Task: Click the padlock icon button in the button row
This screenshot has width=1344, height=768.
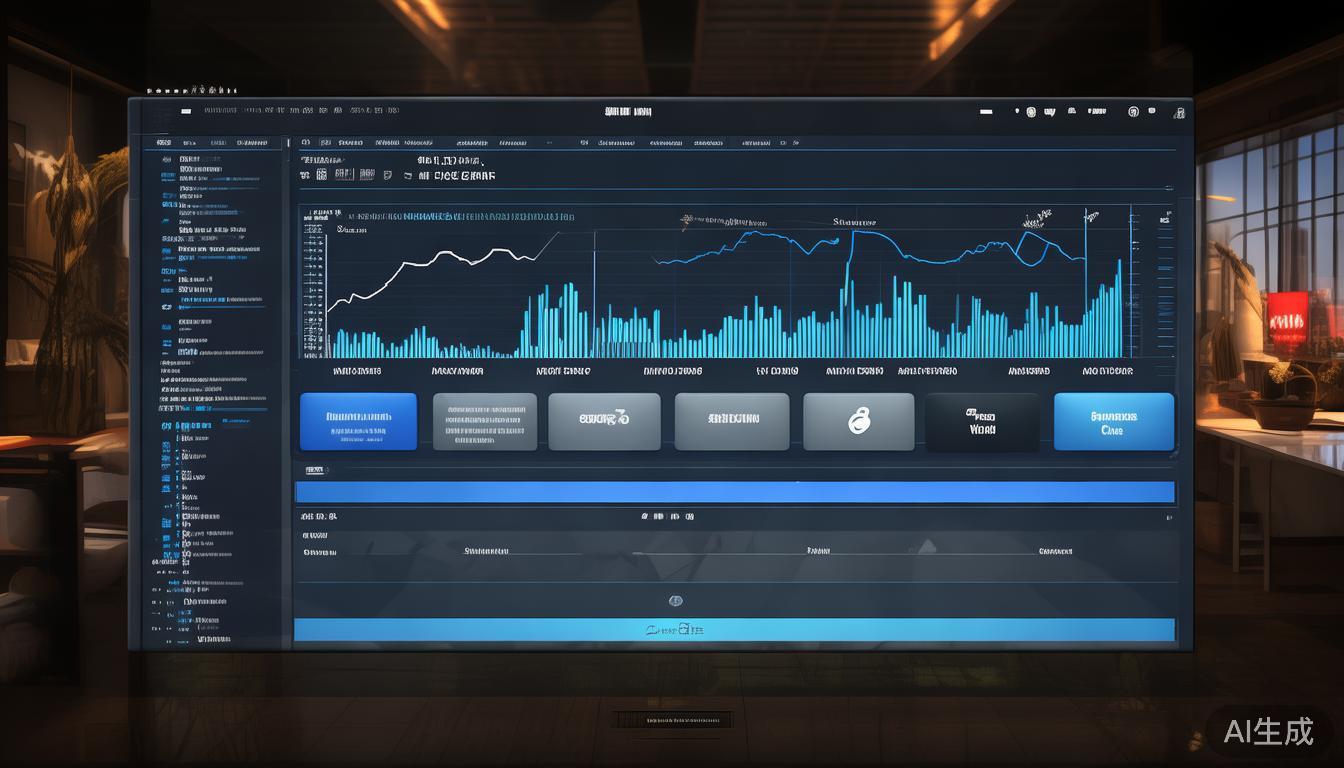Action: coord(858,421)
